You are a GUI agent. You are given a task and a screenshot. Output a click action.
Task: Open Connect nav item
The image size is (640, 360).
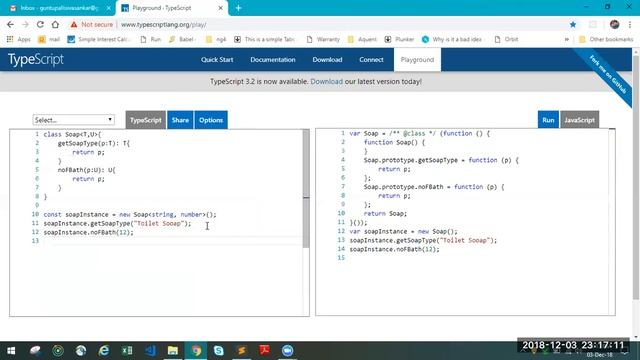pyautogui.click(x=371, y=60)
